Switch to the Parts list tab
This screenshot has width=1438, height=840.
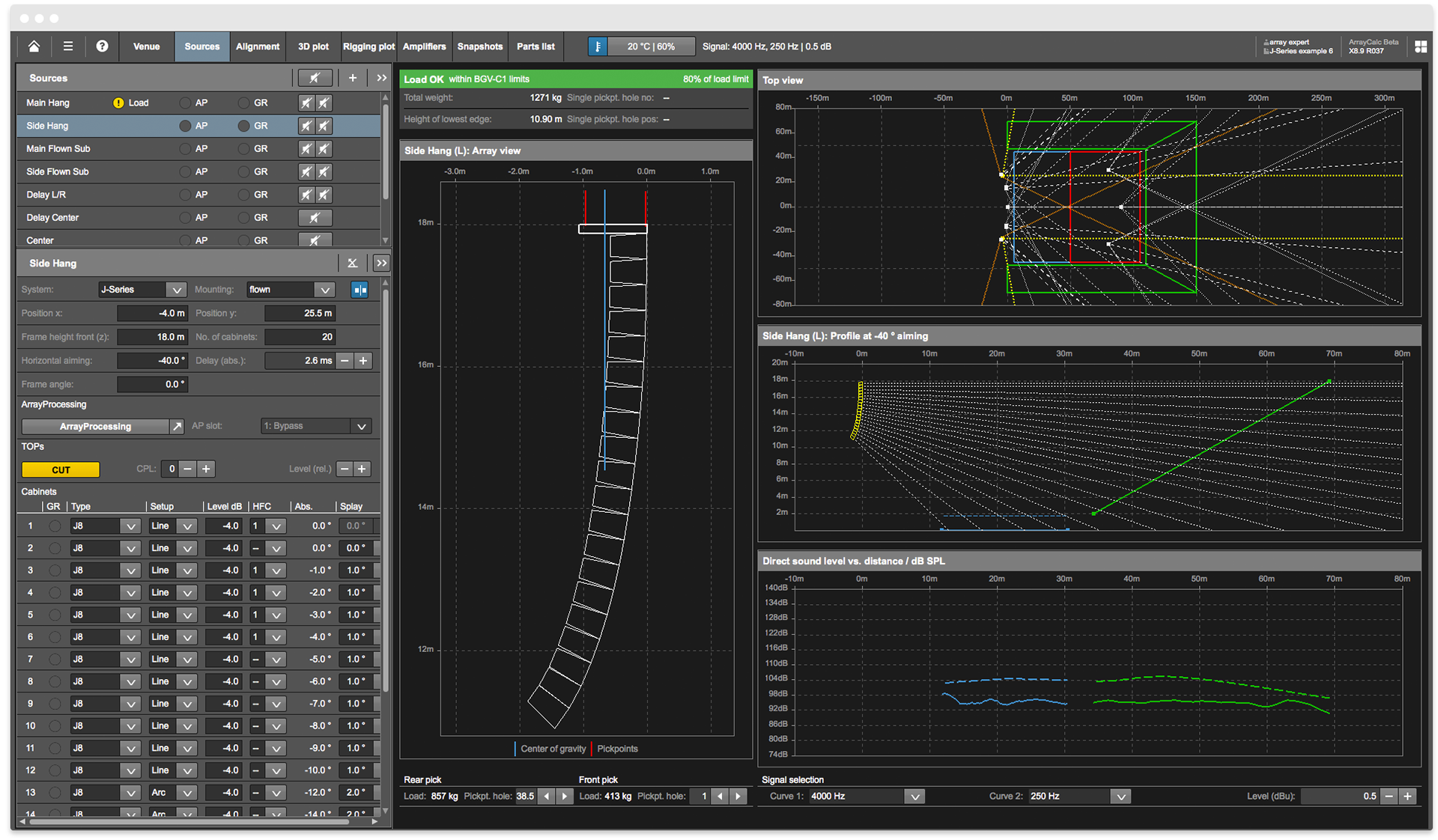(x=536, y=46)
